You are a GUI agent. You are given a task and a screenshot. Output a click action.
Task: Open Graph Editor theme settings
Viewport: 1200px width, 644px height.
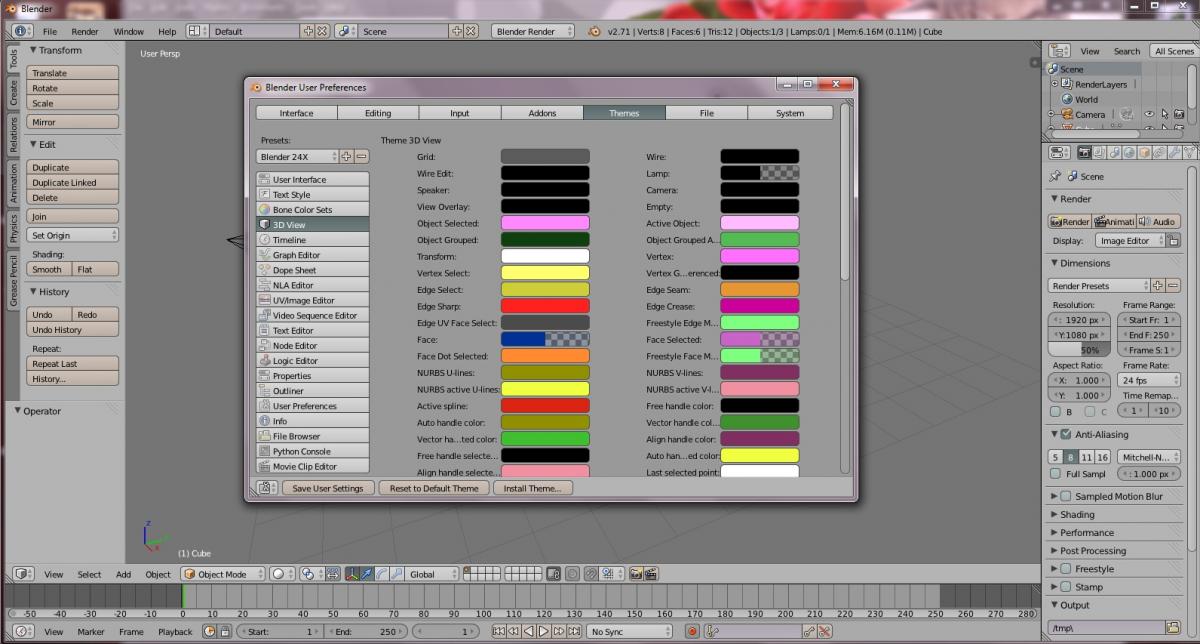tap(313, 255)
